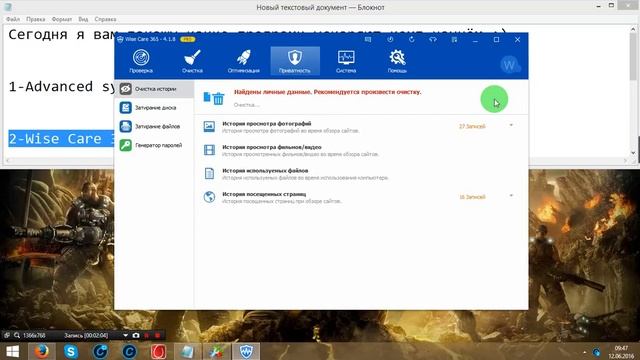640x360 pixels.
Task: Open the Оптимизация rocket tab
Action: pyautogui.click(x=244, y=61)
